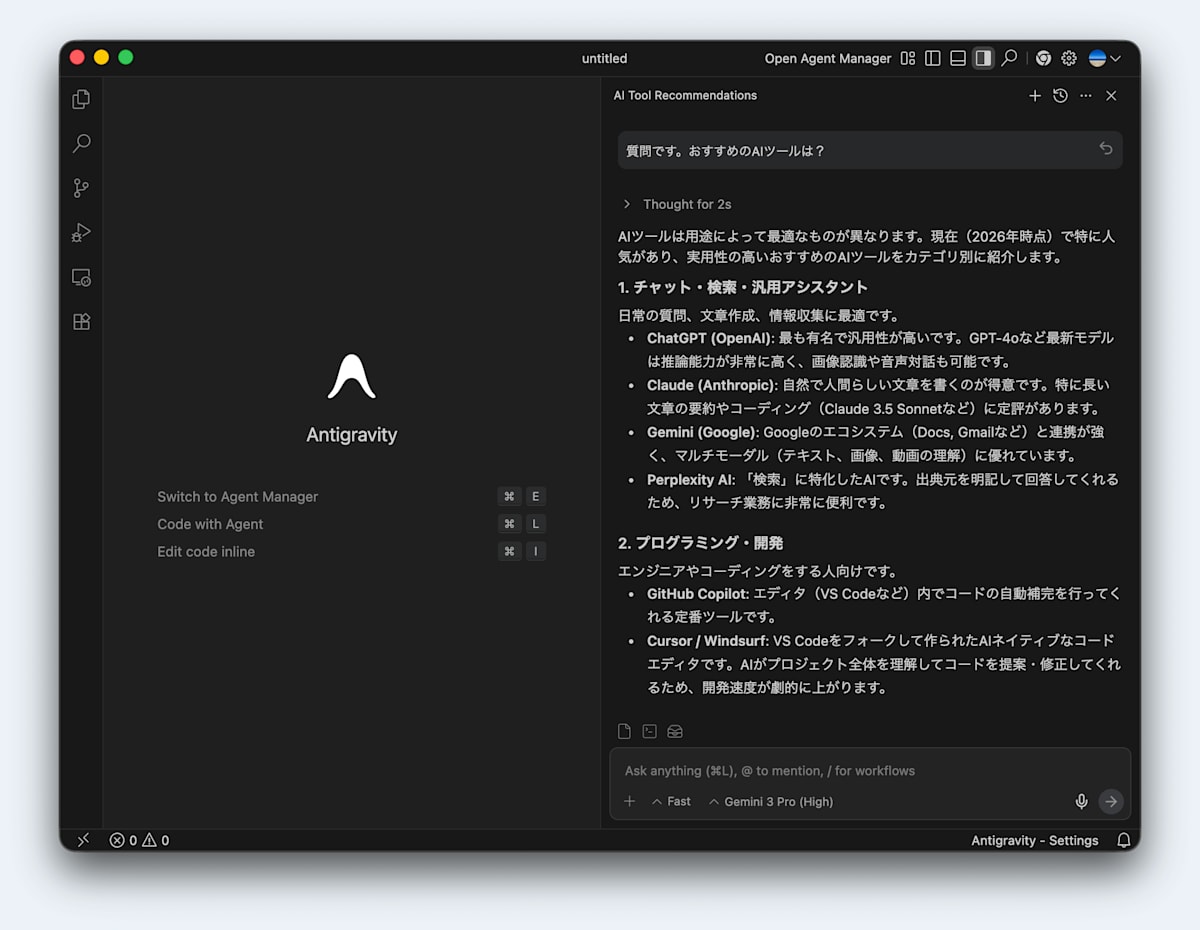Toggle the agent side panel

point(983,58)
